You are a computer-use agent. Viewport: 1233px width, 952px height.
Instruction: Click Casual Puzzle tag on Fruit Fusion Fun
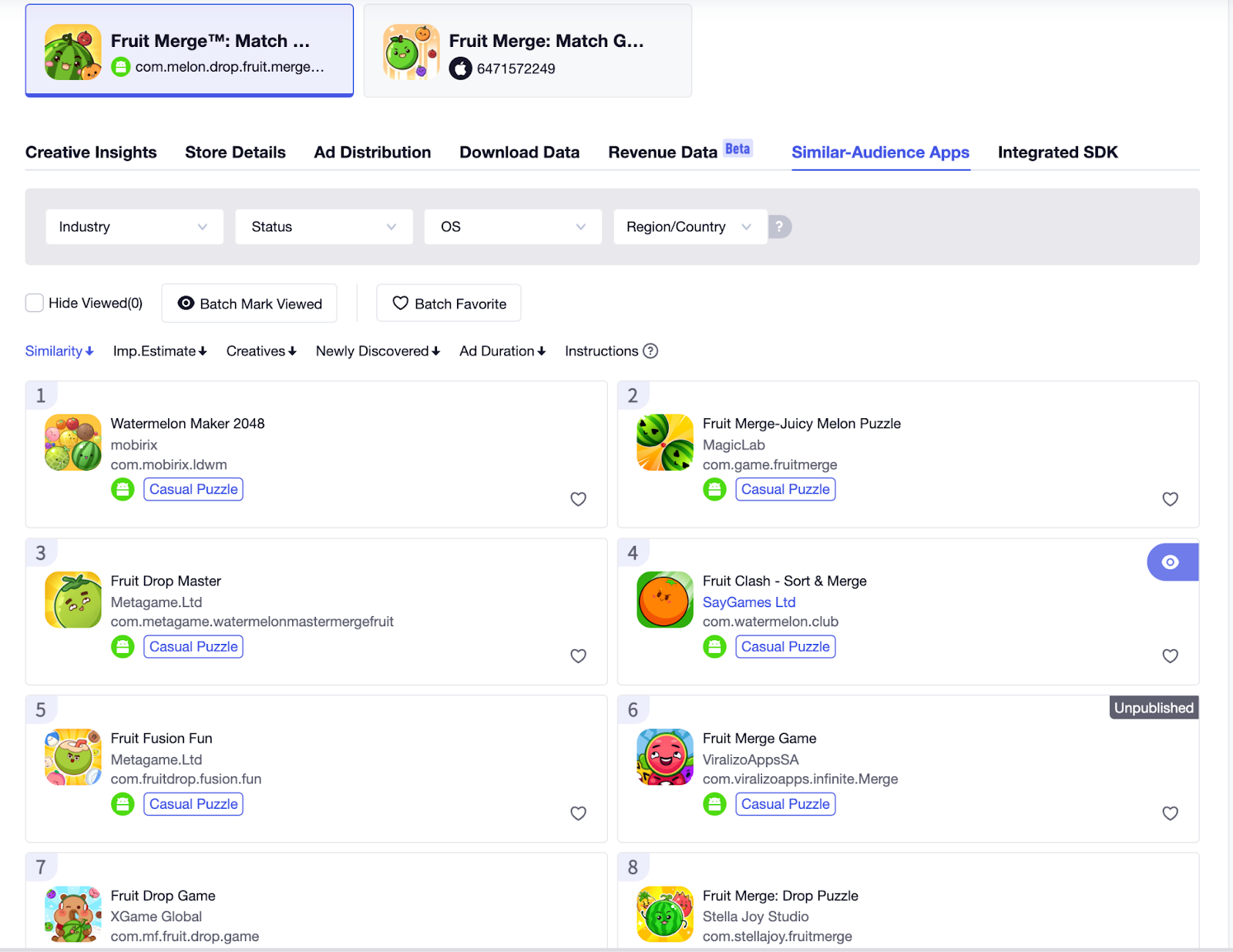(193, 804)
